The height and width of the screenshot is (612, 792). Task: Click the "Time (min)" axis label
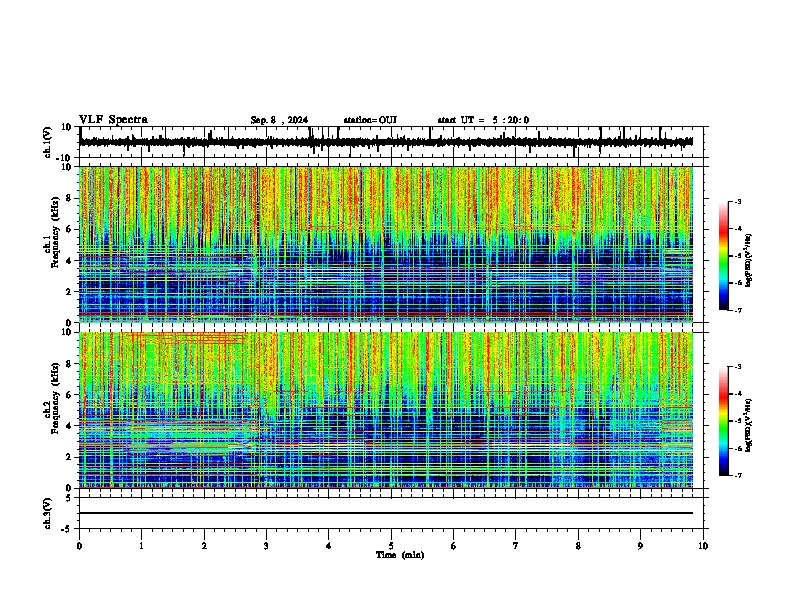click(x=400, y=555)
